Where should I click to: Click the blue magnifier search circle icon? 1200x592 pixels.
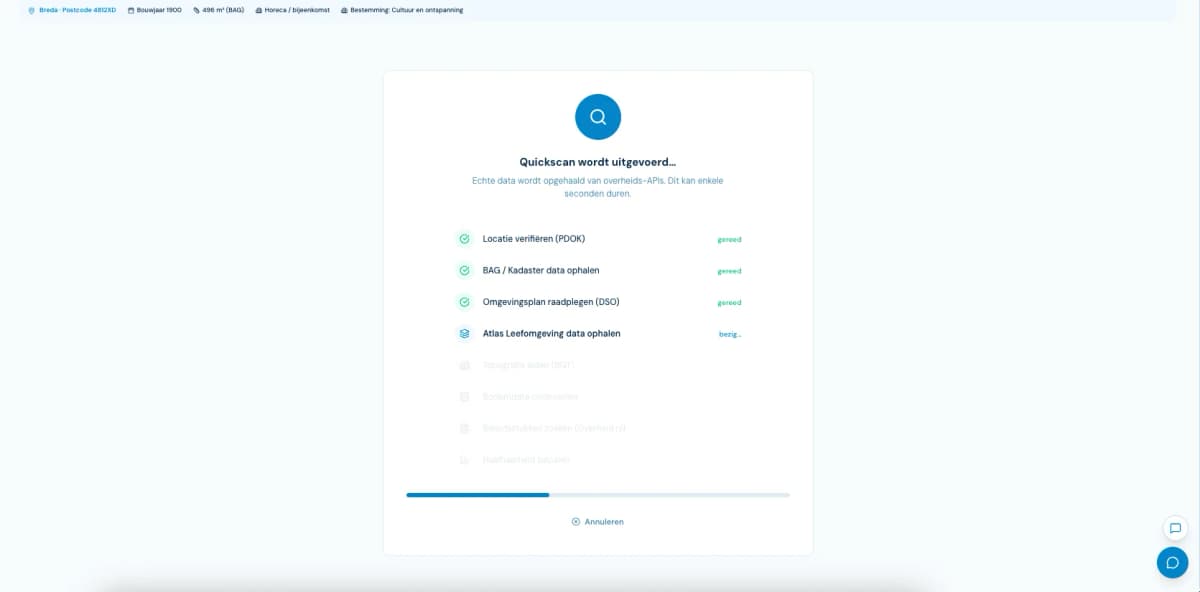click(598, 117)
